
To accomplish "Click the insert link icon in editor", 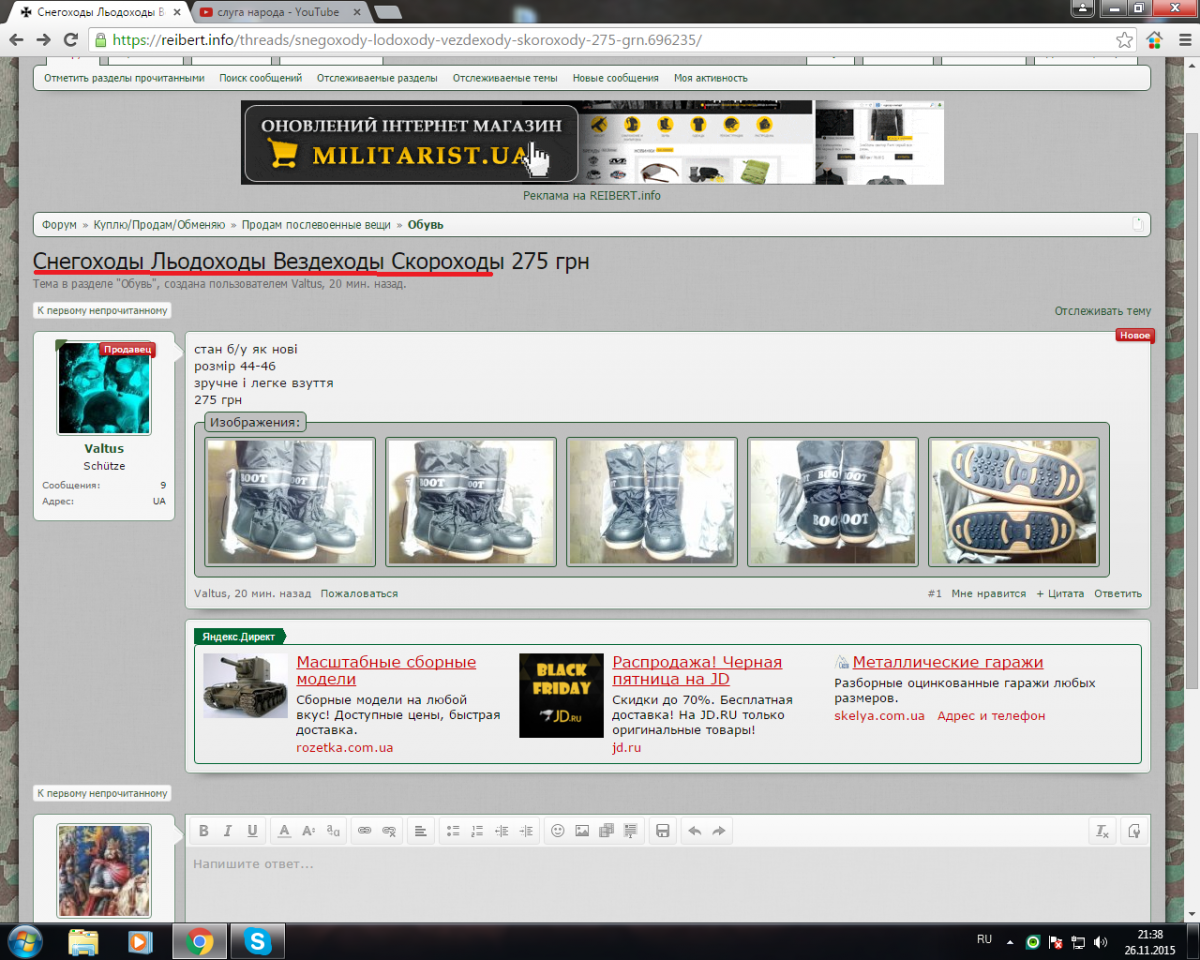I will pos(364,831).
